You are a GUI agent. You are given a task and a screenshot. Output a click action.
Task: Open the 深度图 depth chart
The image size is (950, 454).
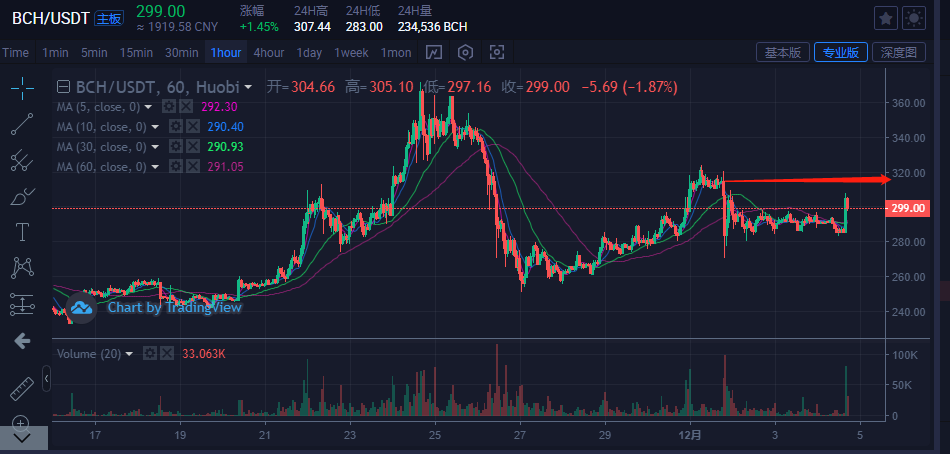point(899,53)
